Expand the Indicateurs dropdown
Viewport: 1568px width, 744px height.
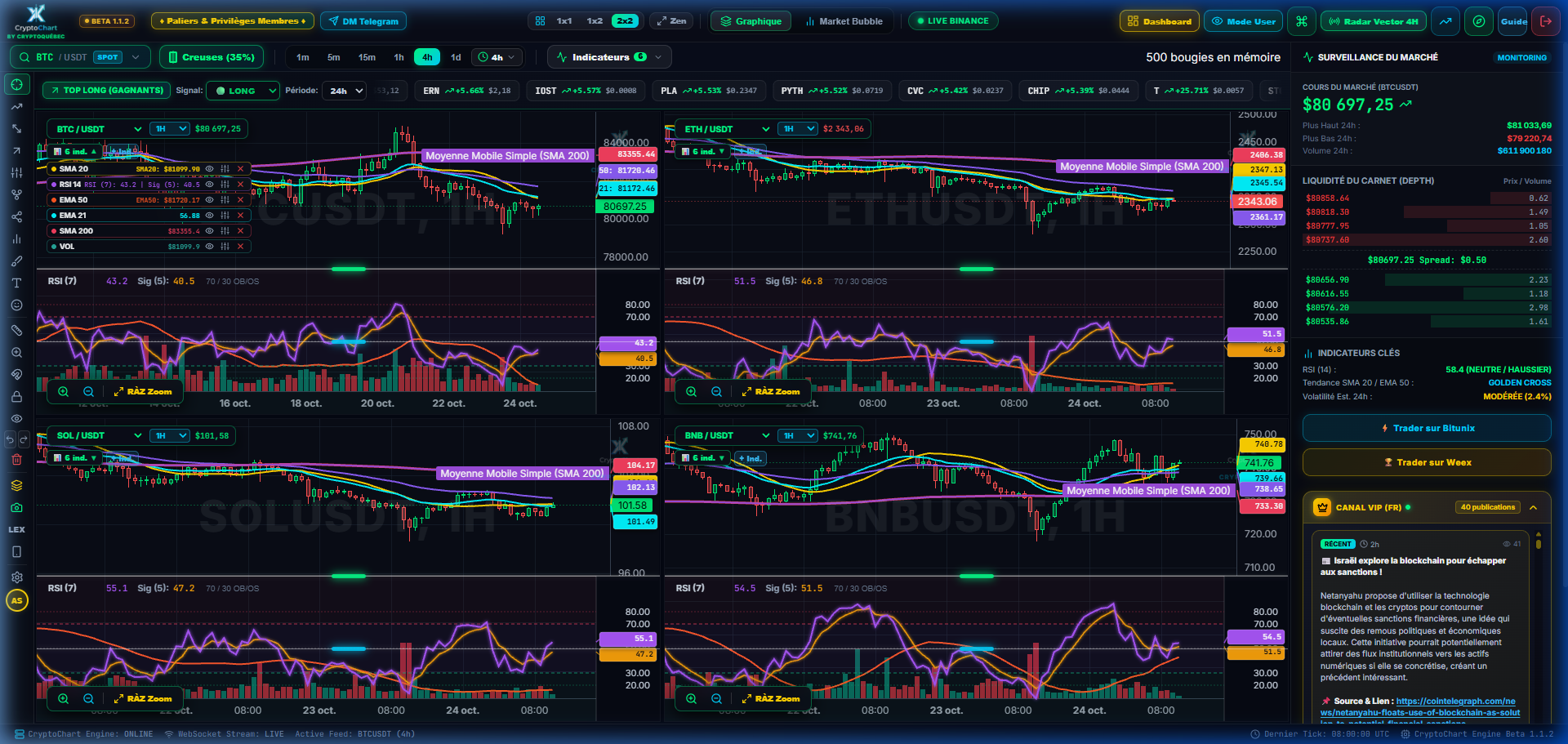click(609, 57)
